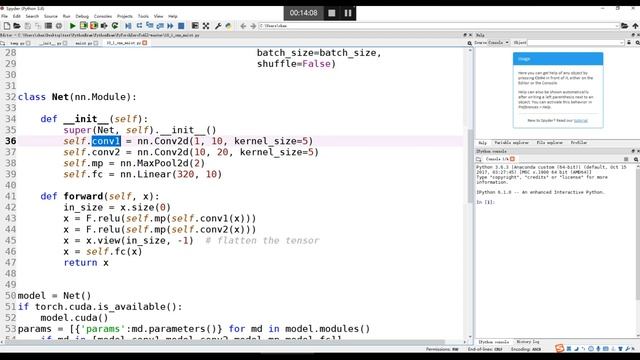
Task: Pause the screen recording
Action: 348,13
